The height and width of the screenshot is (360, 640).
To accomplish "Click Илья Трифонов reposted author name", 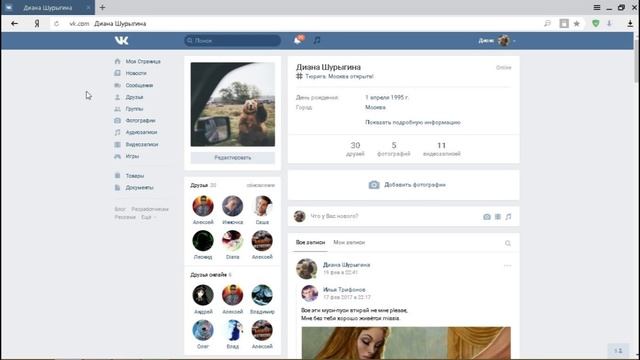I will click(344, 290).
